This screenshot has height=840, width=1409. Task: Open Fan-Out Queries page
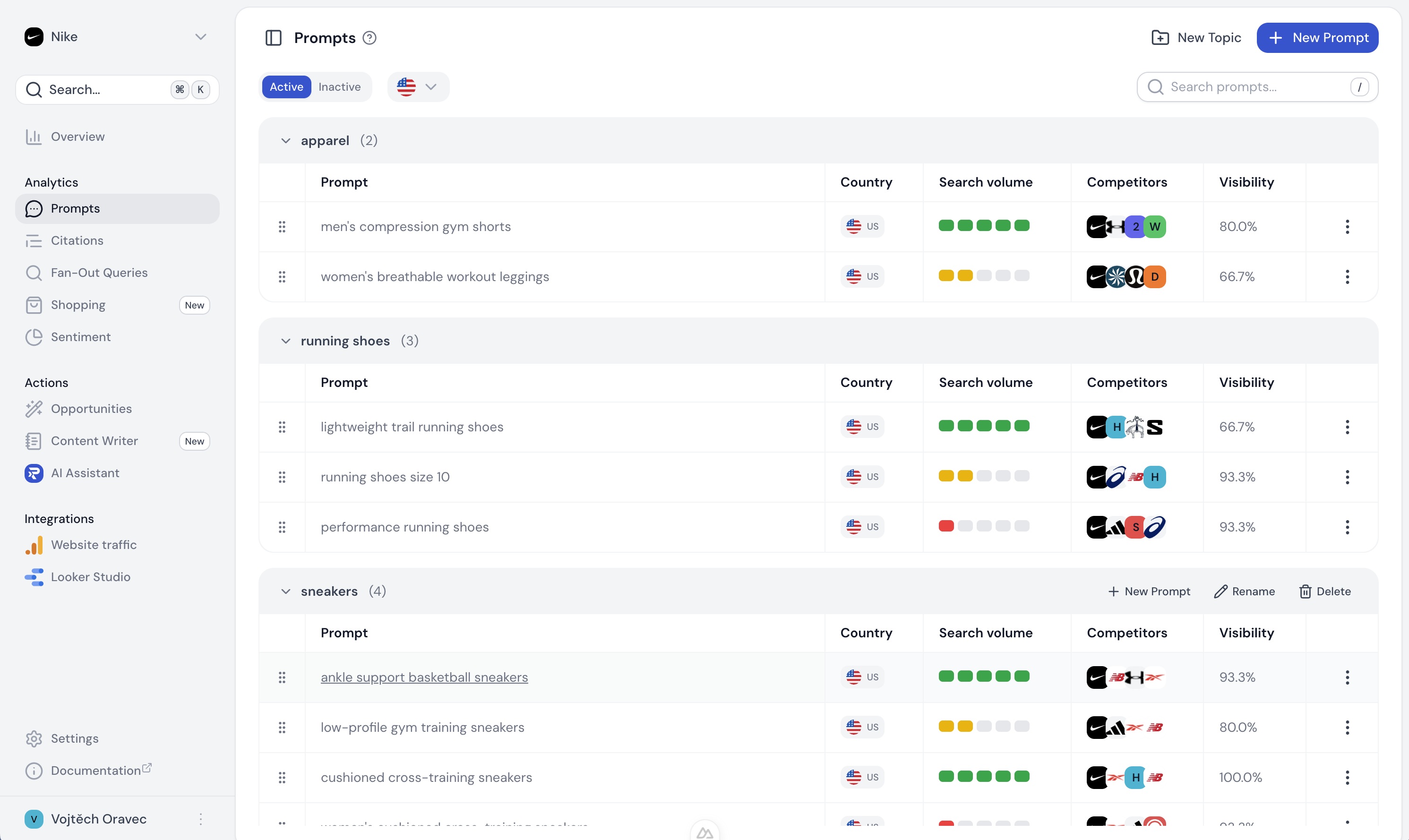coord(99,273)
